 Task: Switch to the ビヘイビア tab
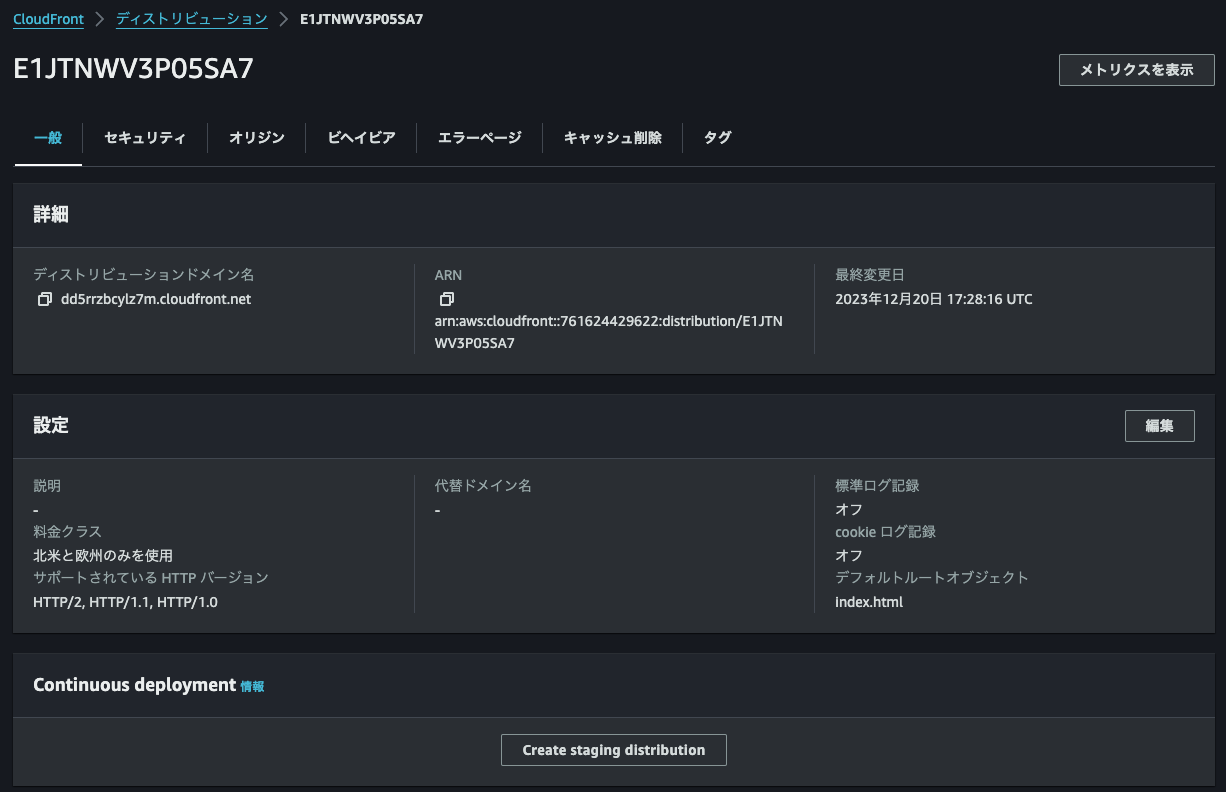pos(362,138)
